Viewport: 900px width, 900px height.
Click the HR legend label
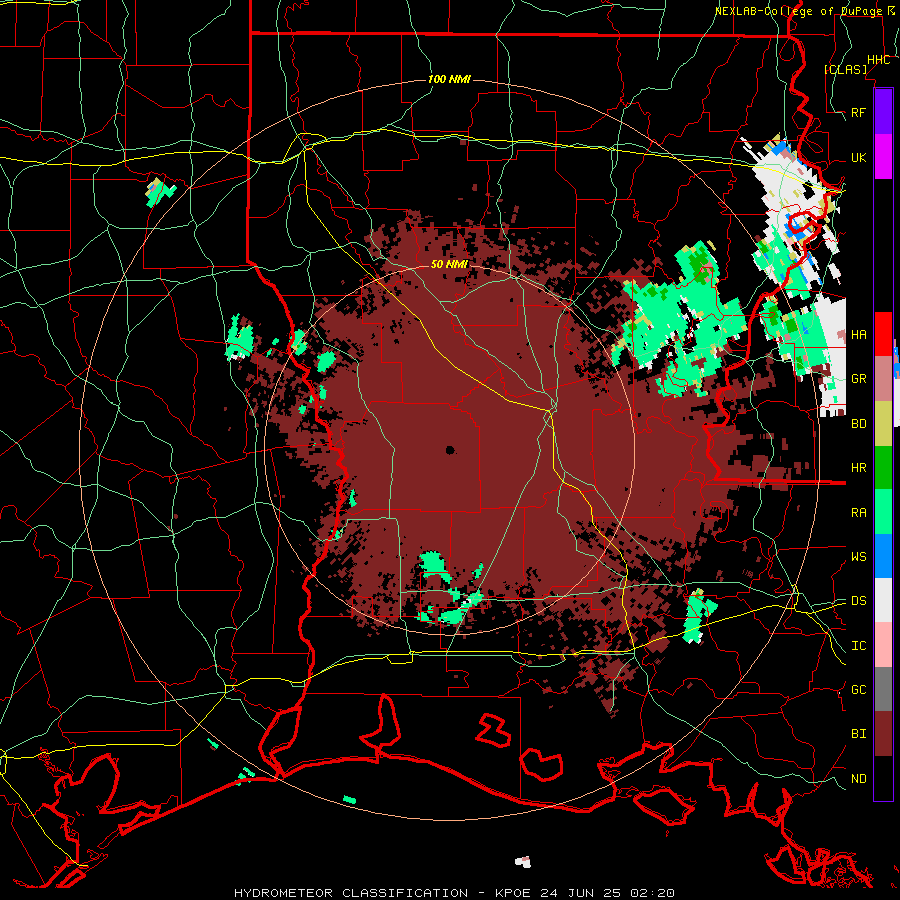(858, 467)
